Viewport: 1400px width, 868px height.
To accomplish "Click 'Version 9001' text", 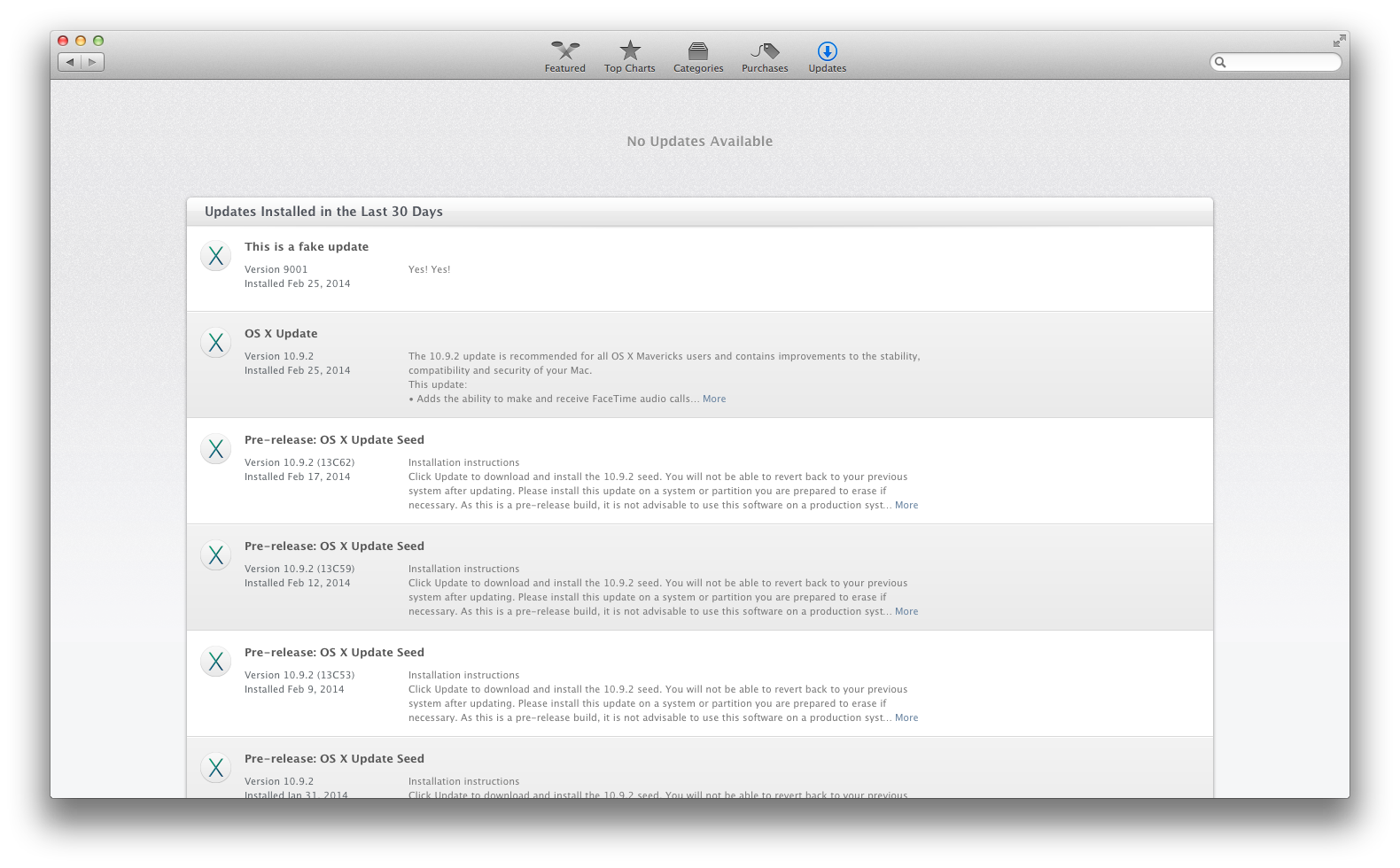I will click(x=276, y=269).
